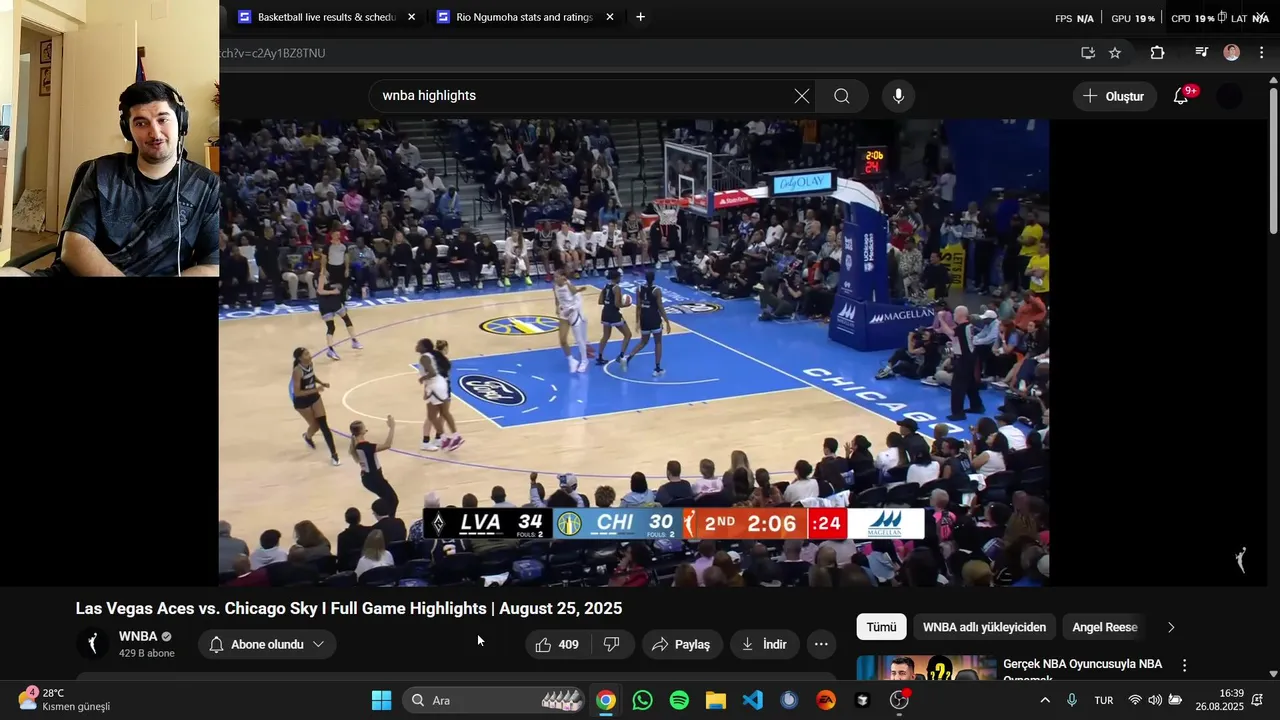Screen dimensions: 1280x720
Task: Open YouTube account avatar at top right
Action: pos(1229,96)
